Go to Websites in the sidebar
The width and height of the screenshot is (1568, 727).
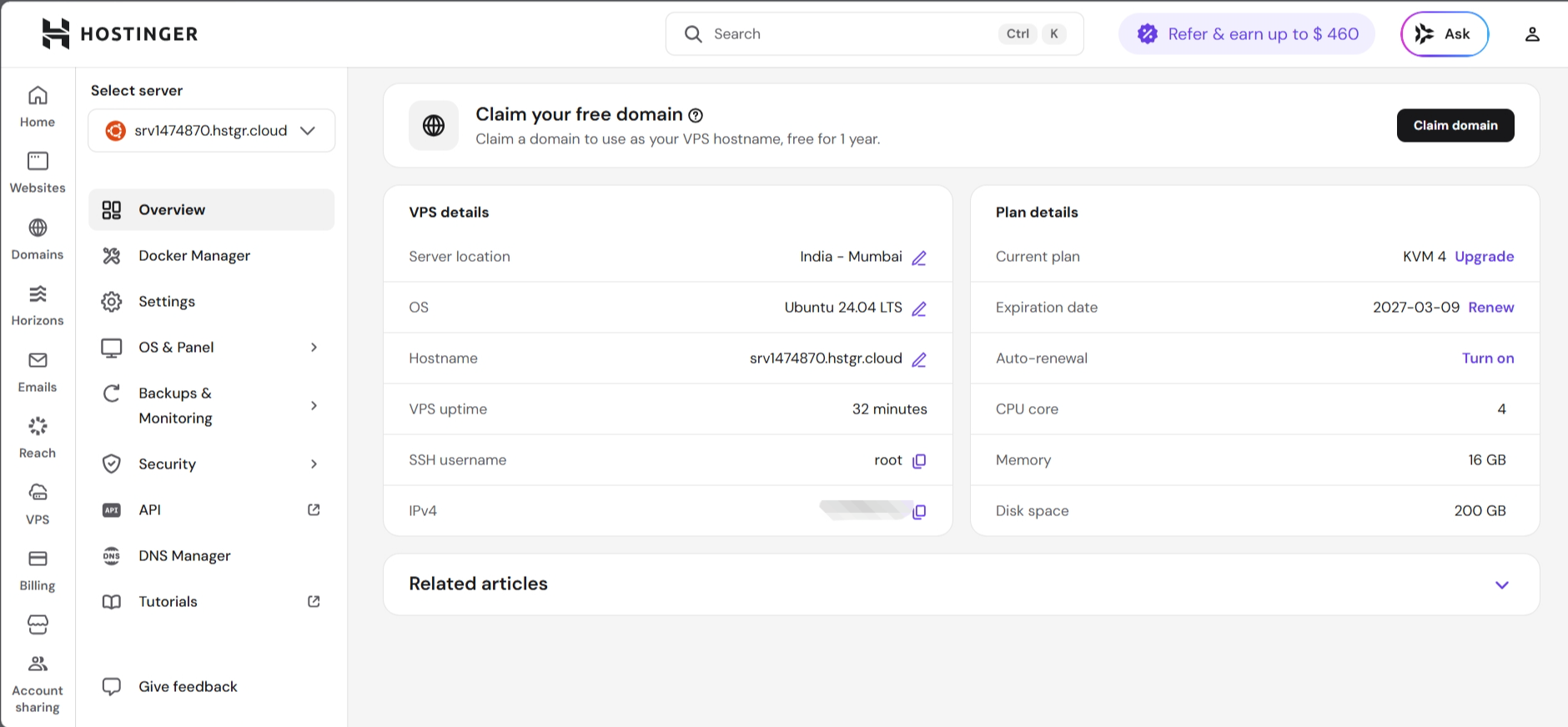tap(38, 173)
